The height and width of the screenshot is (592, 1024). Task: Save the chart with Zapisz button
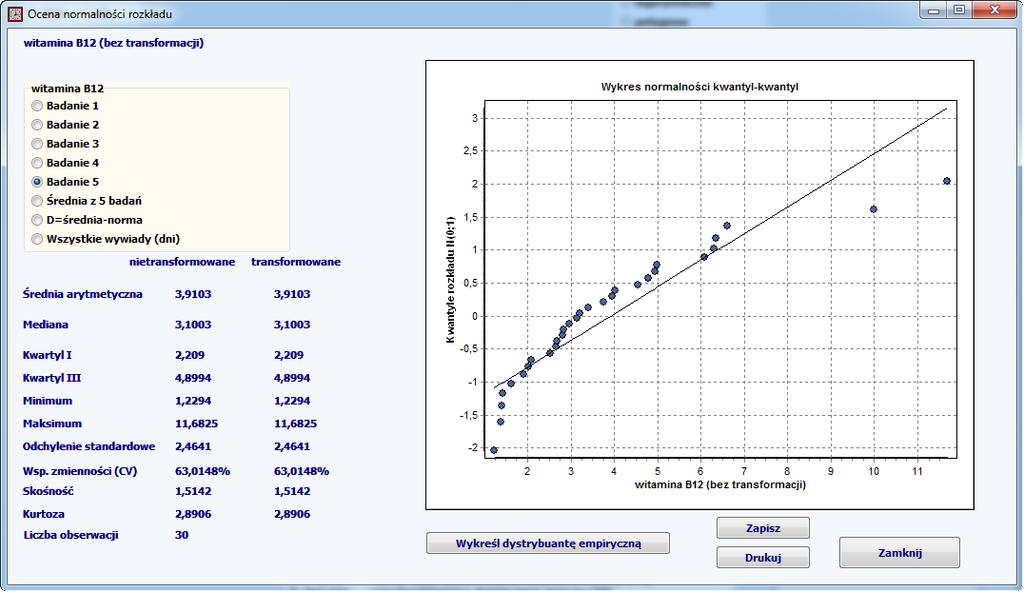tap(763, 528)
